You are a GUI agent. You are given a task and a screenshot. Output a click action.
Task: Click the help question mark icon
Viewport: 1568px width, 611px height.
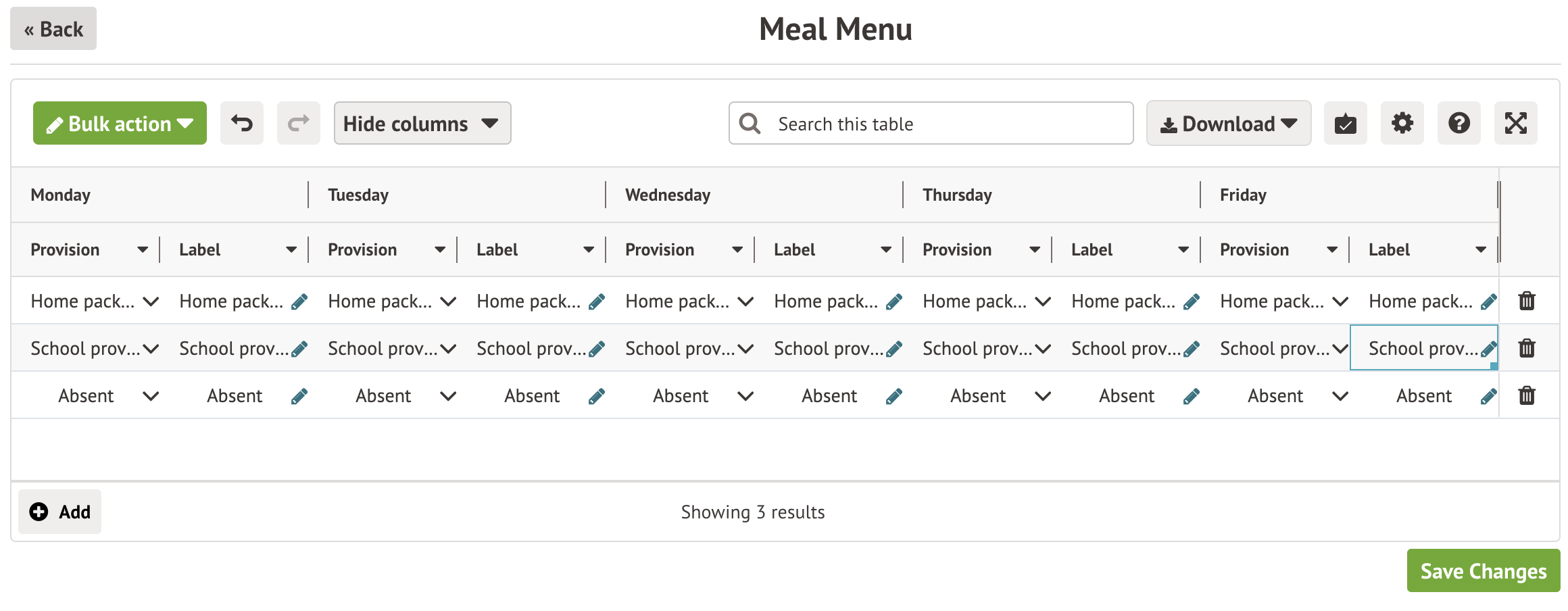1459,123
